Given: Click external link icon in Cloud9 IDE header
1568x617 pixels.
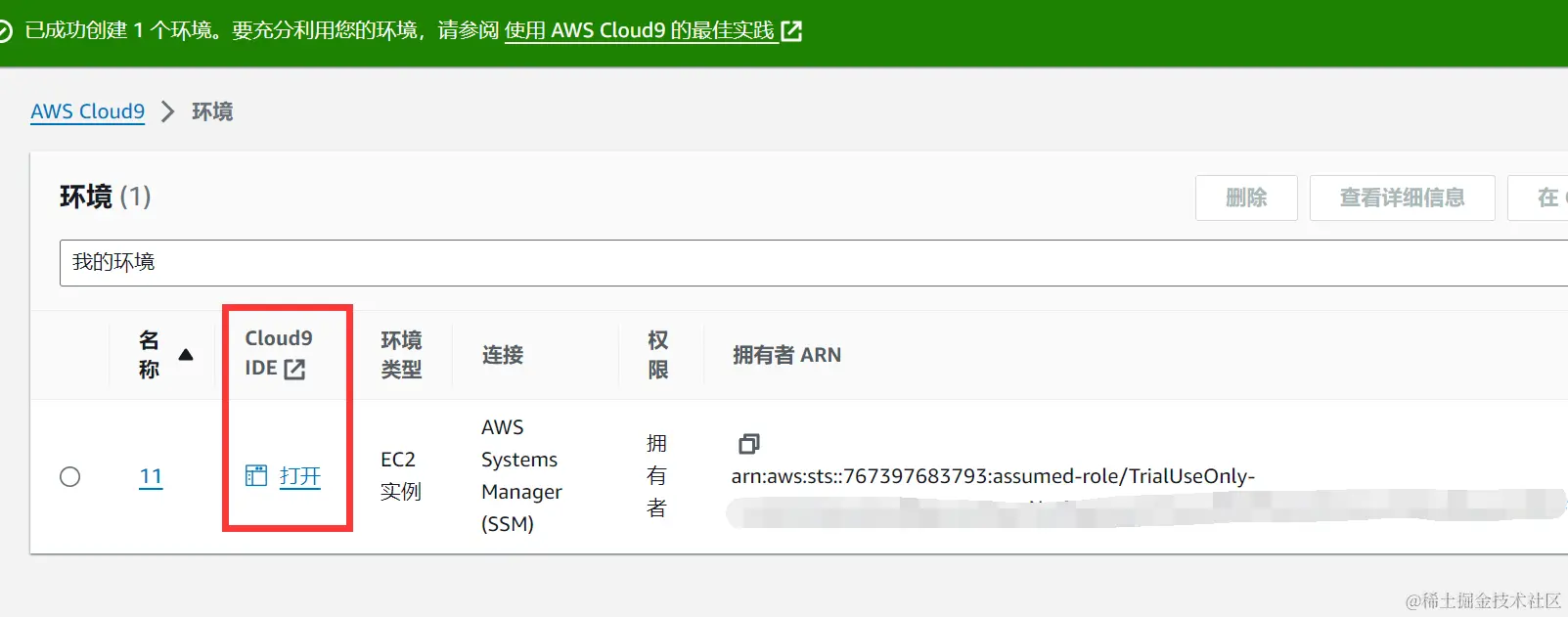Looking at the screenshot, I should pos(294,369).
